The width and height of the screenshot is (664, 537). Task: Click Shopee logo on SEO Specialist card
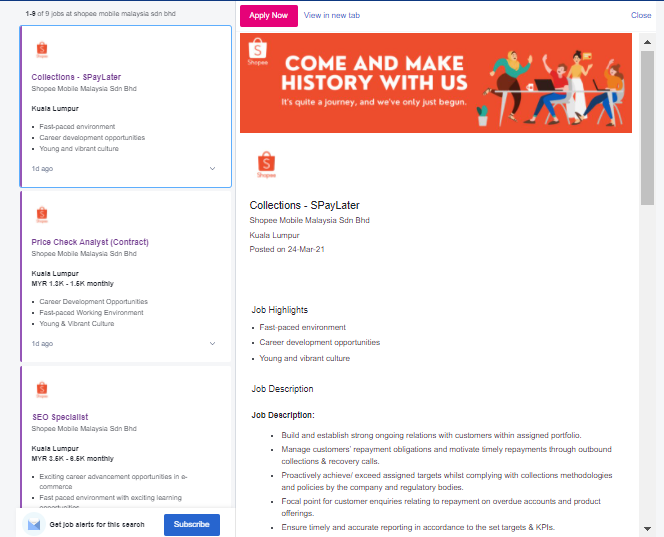point(42,390)
